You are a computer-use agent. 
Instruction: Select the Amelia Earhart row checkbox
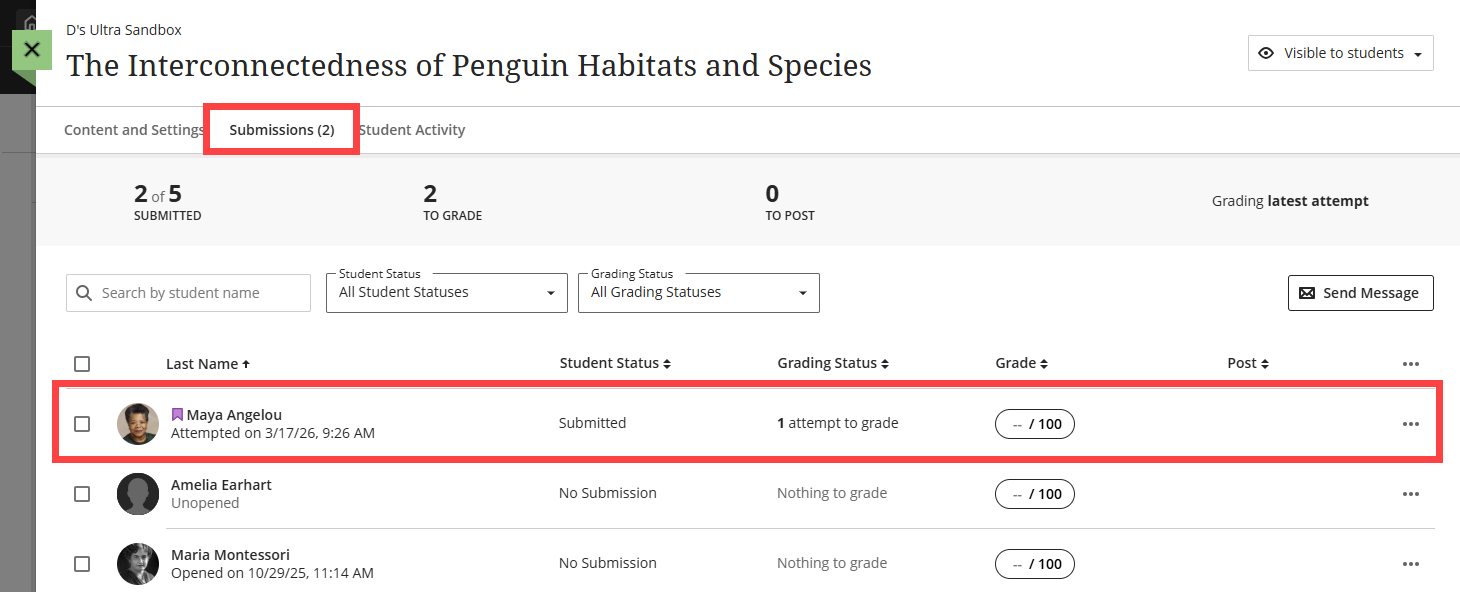pos(82,494)
